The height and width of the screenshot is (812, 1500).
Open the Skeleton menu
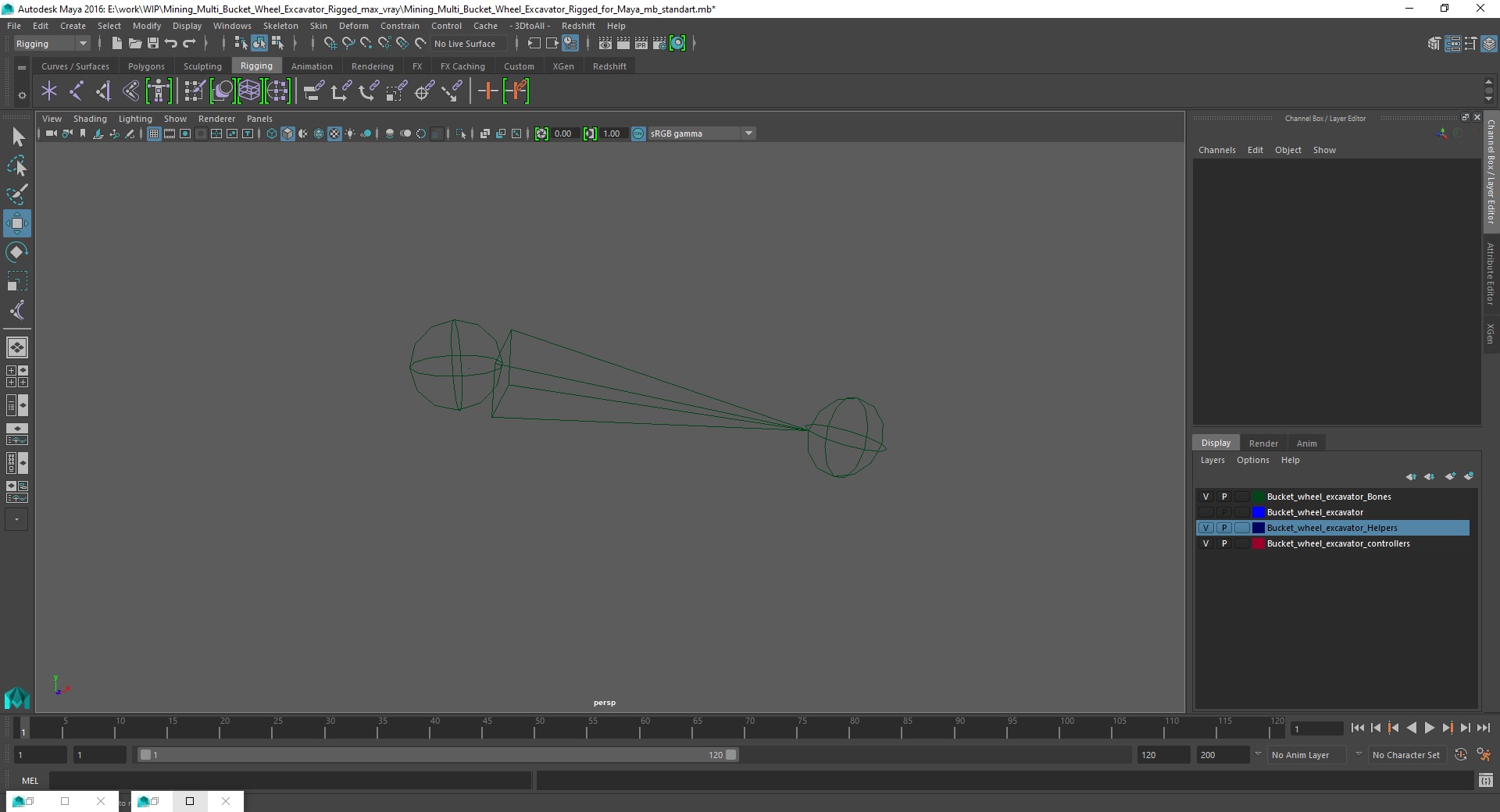point(280,26)
